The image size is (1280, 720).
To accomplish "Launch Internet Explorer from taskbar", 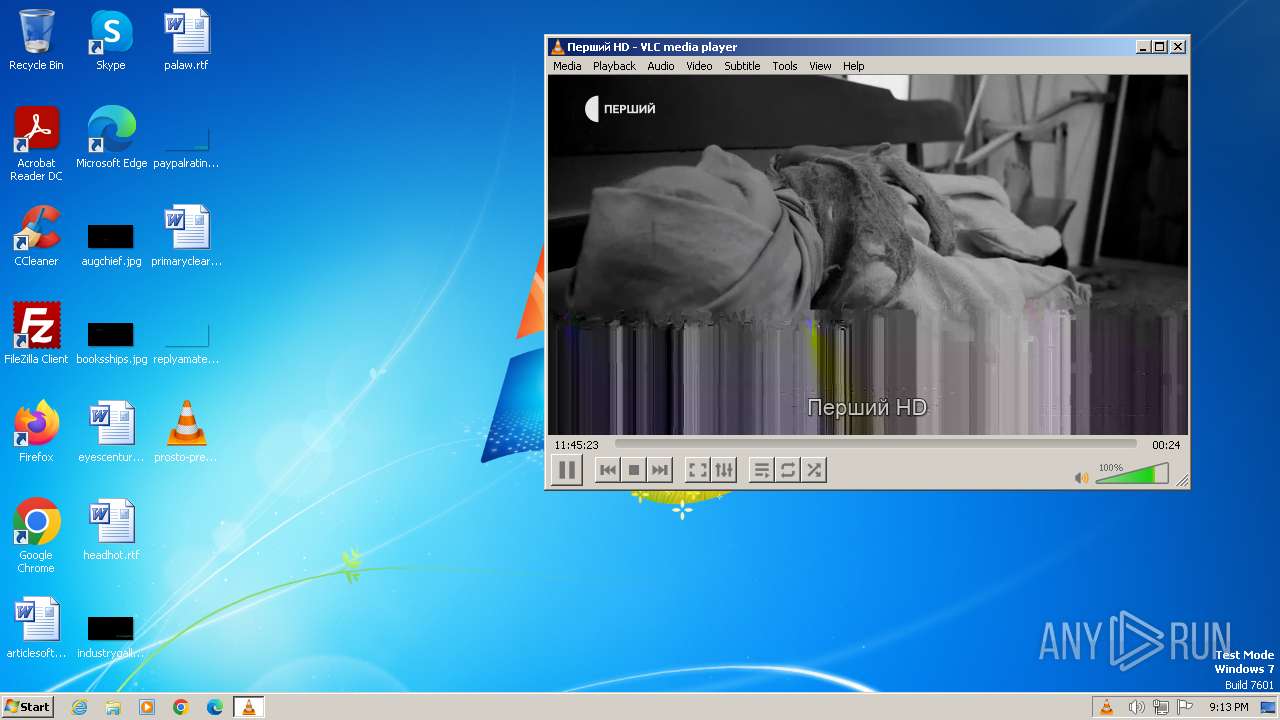I will coord(79,707).
